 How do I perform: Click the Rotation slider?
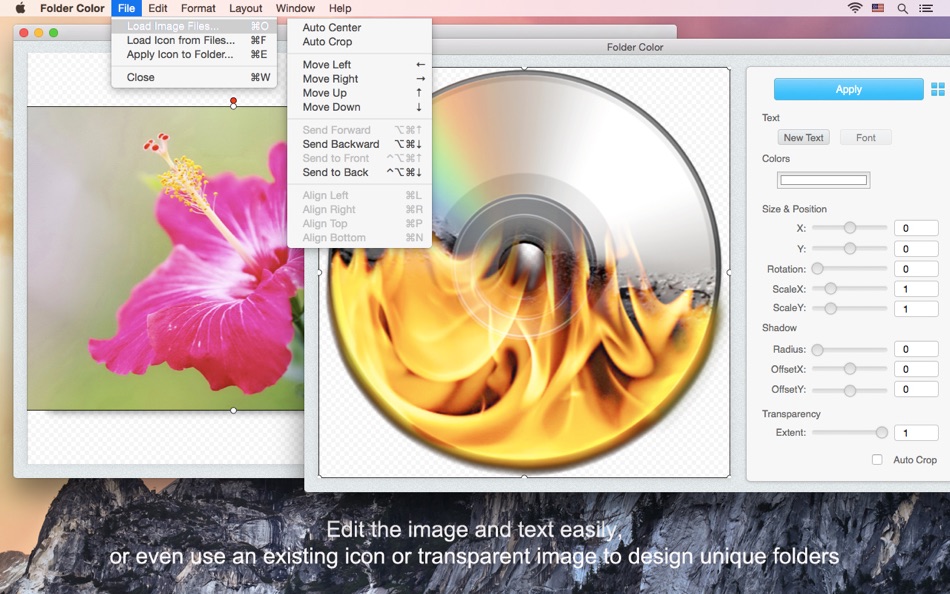849,268
